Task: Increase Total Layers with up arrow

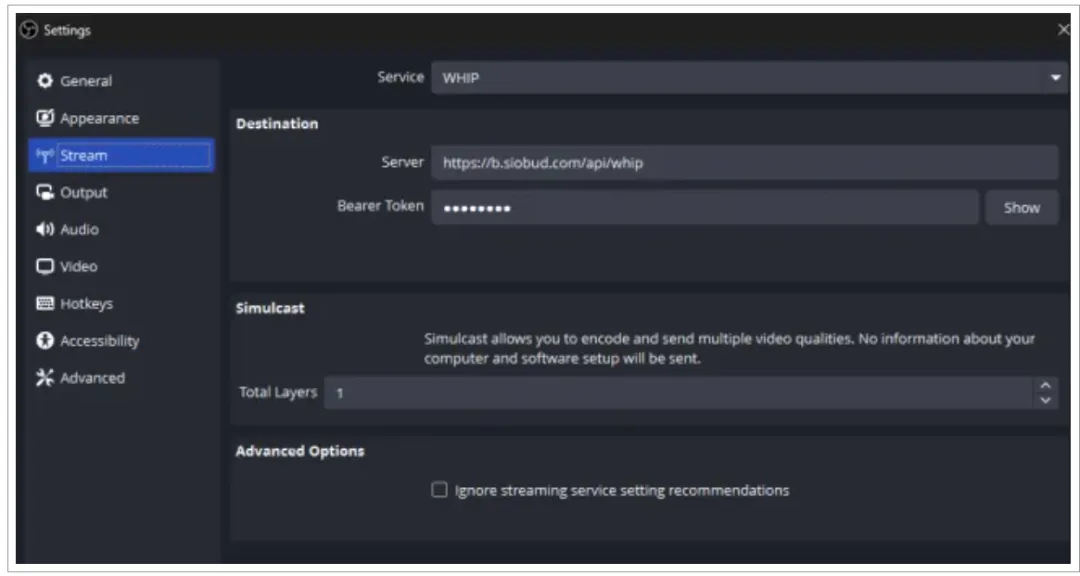Action: tap(1046, 386)
